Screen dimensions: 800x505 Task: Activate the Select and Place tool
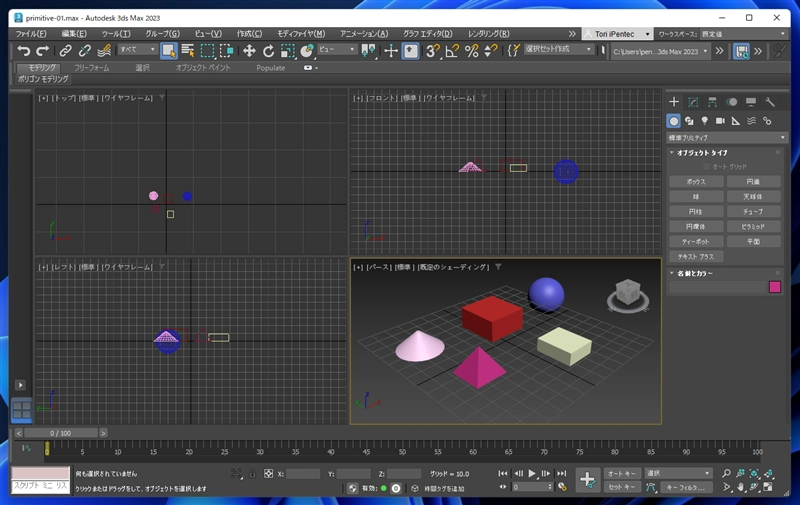[307, 50]
